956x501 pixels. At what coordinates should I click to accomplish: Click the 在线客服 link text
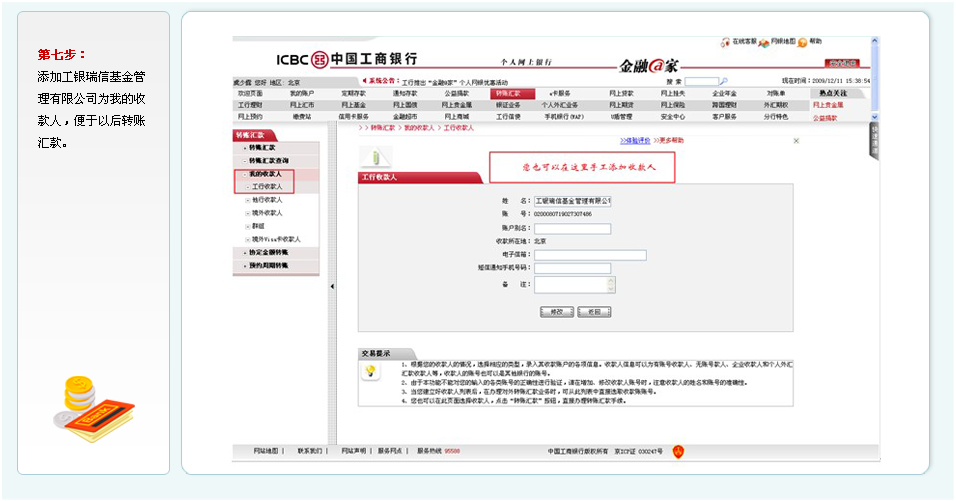pyautogui.click(x=744, y=41)
